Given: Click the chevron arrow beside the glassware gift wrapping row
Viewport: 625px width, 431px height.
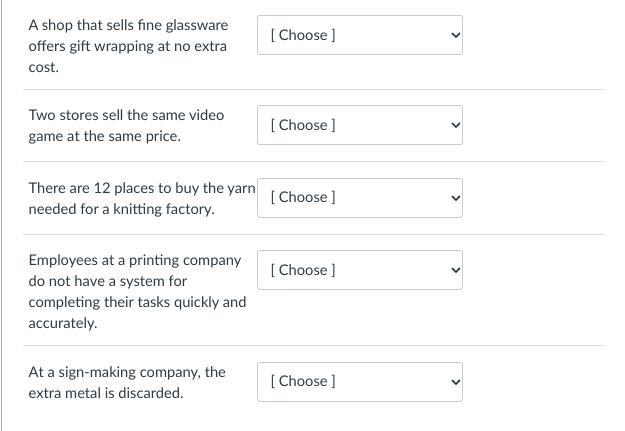Looking at the screenshot, I should click(x=455, y=35).
